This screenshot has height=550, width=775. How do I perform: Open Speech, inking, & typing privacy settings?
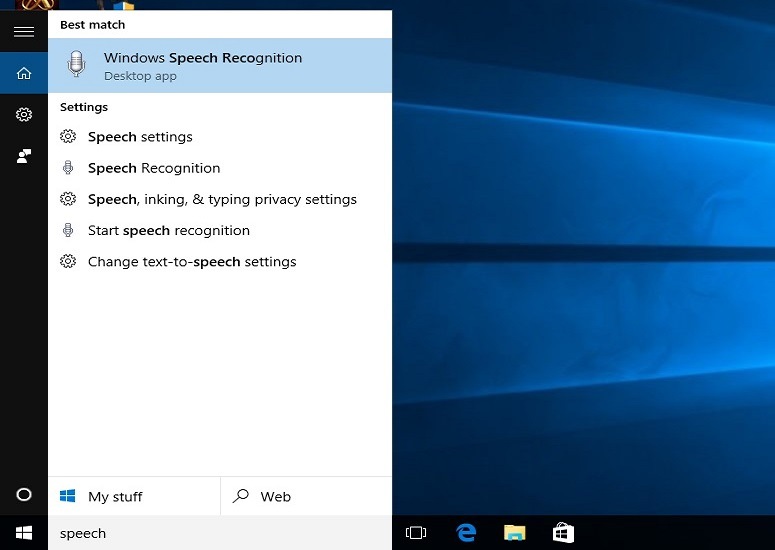(x=220, y=199)
